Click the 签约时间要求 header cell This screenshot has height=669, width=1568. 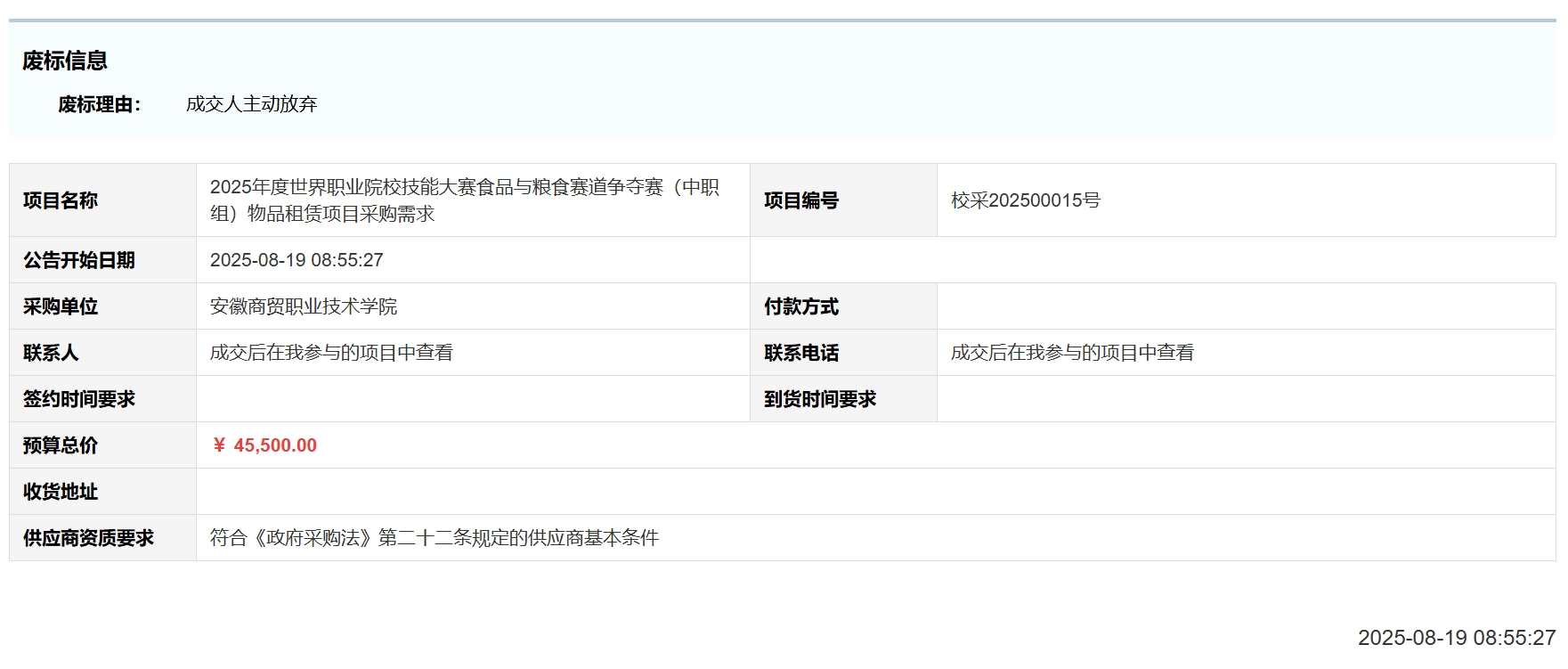[x=79, y=399]
